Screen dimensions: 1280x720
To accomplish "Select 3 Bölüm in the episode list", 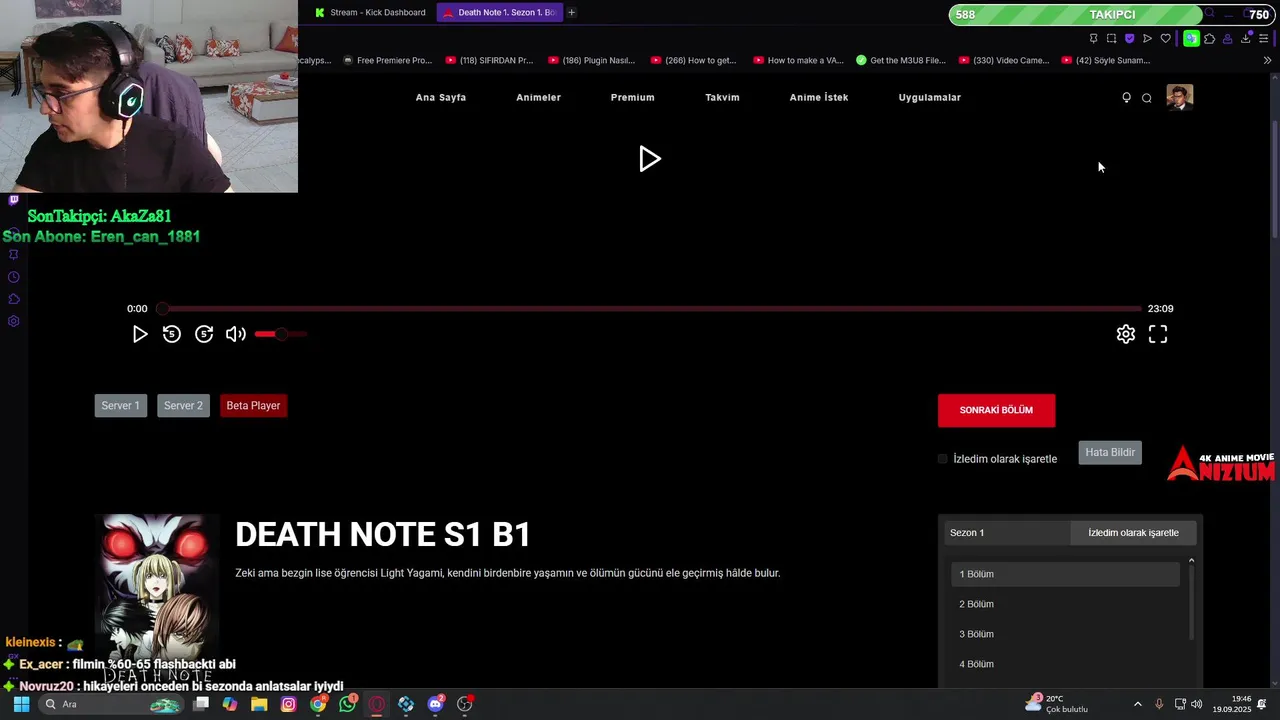I will click(1065, 634).
